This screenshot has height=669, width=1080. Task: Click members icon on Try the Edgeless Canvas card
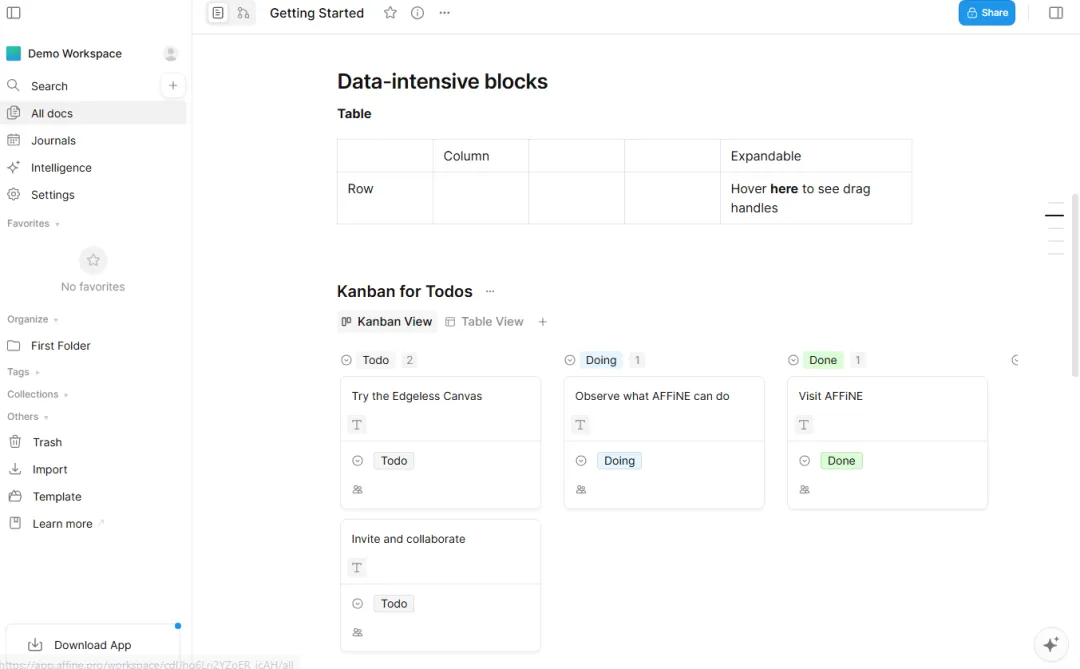tap(357, 490)
